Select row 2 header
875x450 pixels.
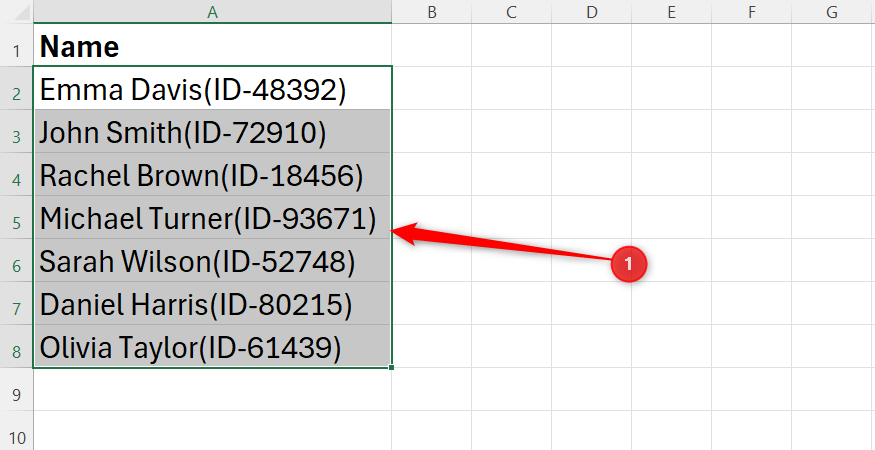point(16,88)
